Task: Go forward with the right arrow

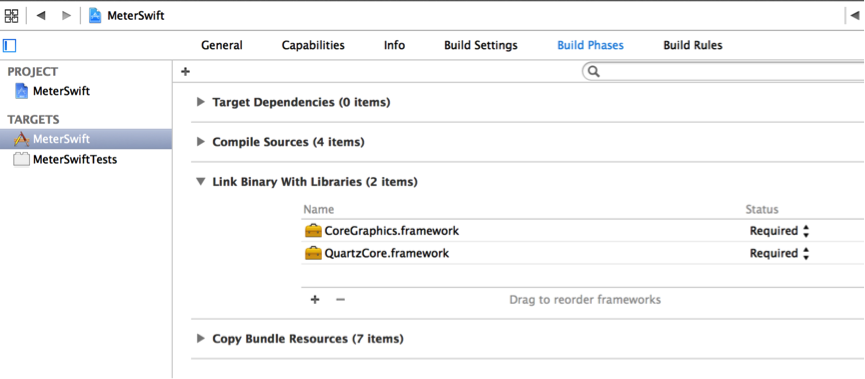Action: pos(67,15)
